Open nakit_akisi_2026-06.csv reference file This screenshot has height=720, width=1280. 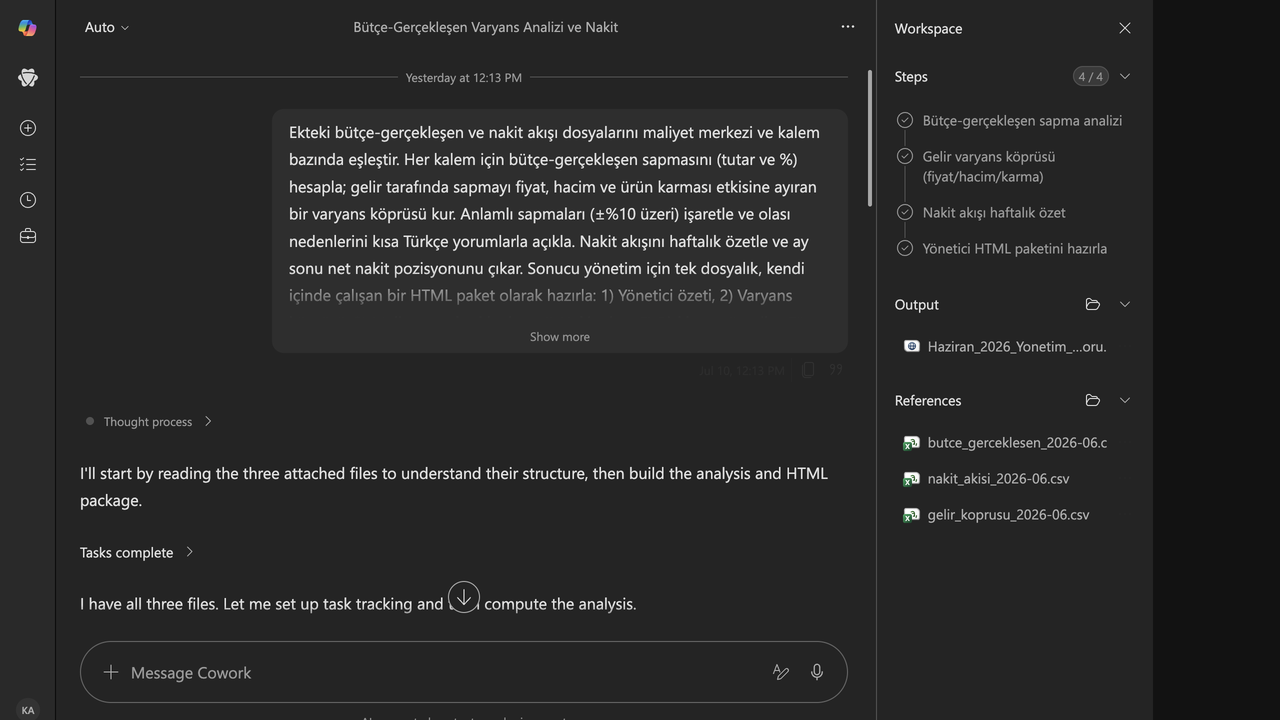pyautogui.click(x=998, y=478)
